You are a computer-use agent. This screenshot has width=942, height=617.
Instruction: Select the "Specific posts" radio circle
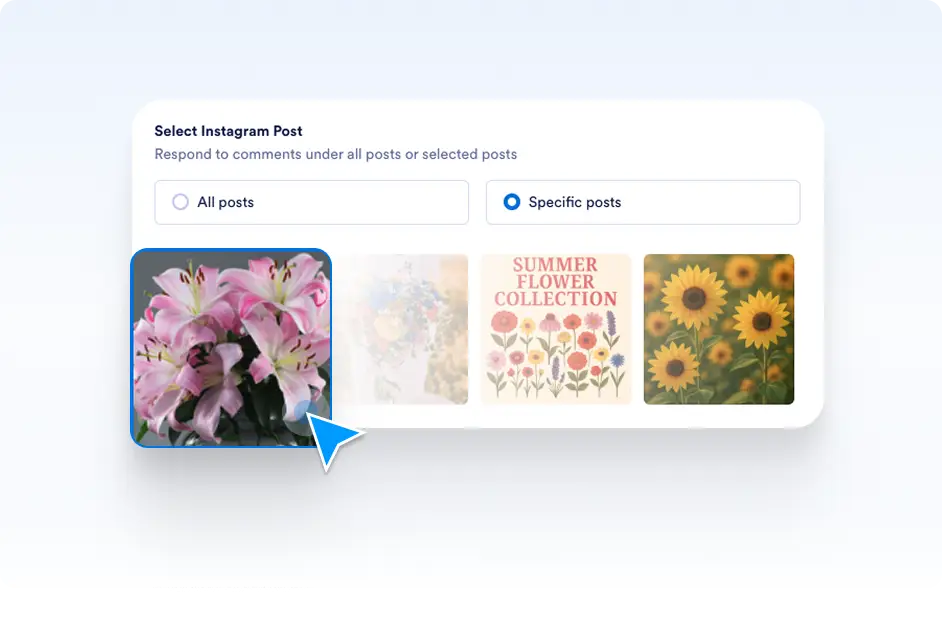[511, 202]
